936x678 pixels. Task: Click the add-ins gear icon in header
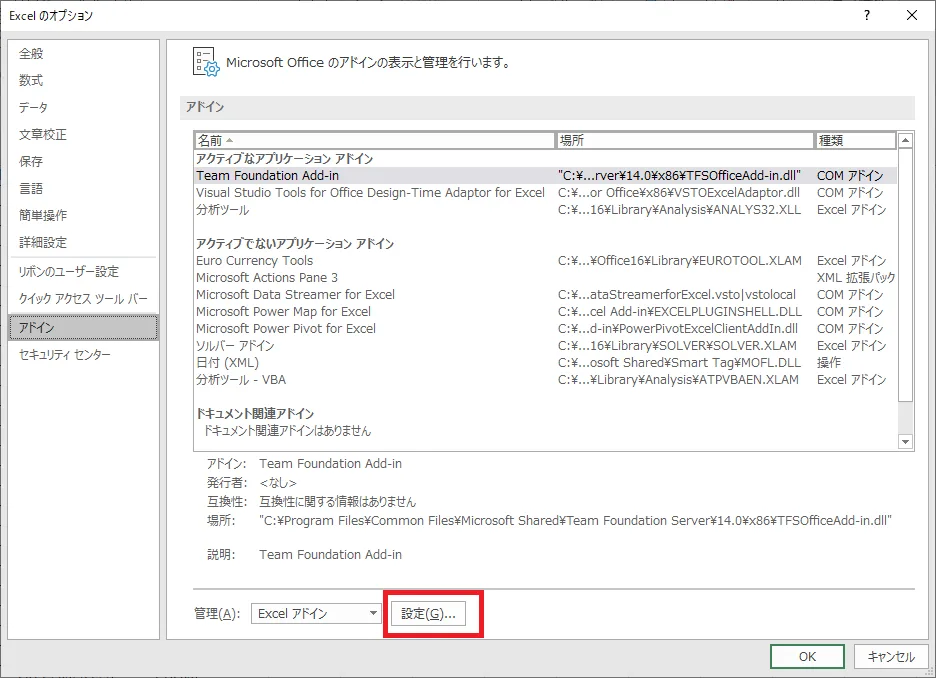click(205, 62)
